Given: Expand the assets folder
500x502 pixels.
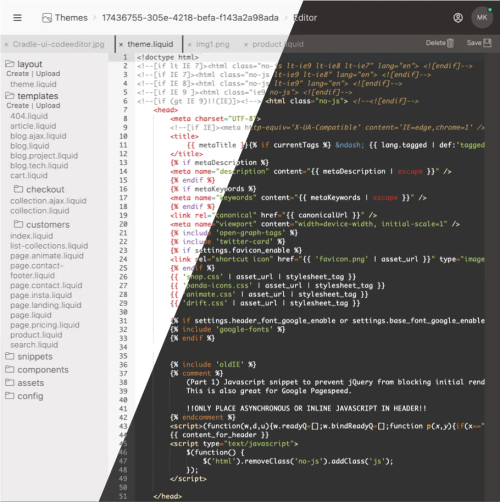Looking at the screenshot, I should (31, 383).
